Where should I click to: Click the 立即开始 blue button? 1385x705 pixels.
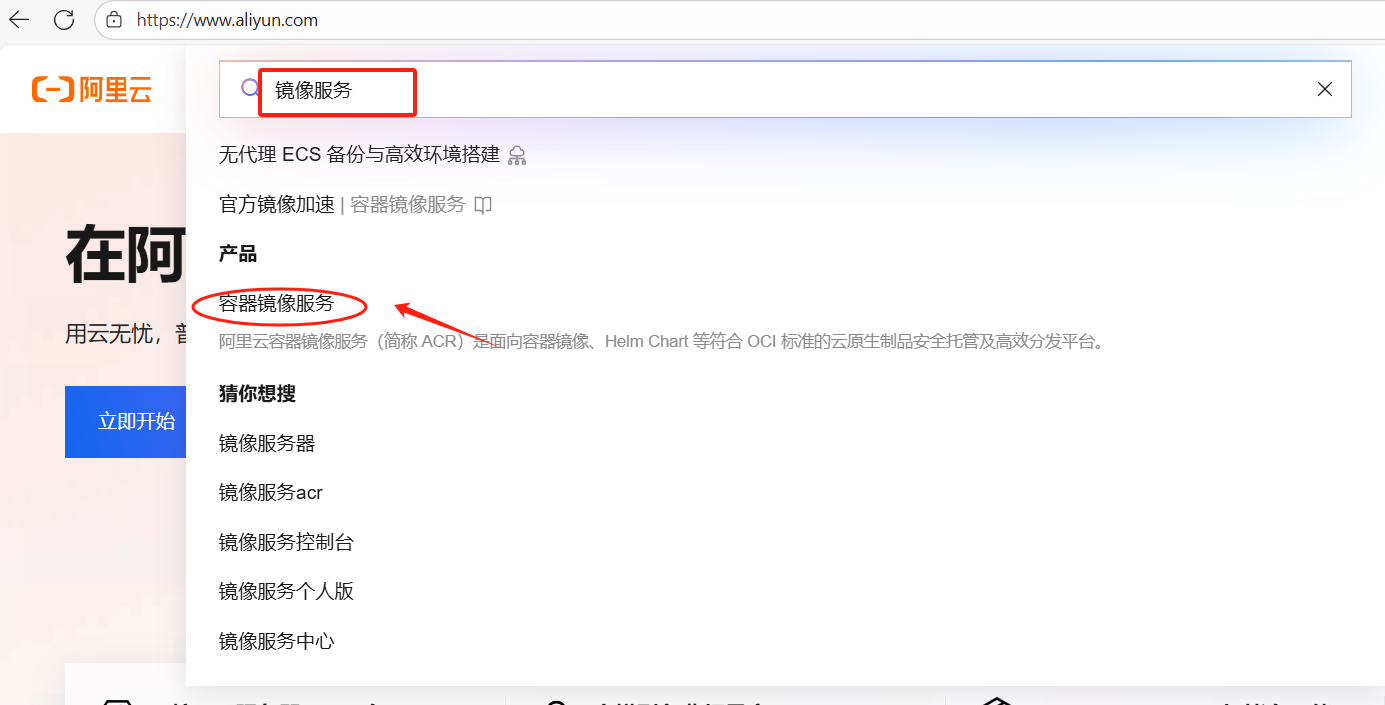[126, 422]
